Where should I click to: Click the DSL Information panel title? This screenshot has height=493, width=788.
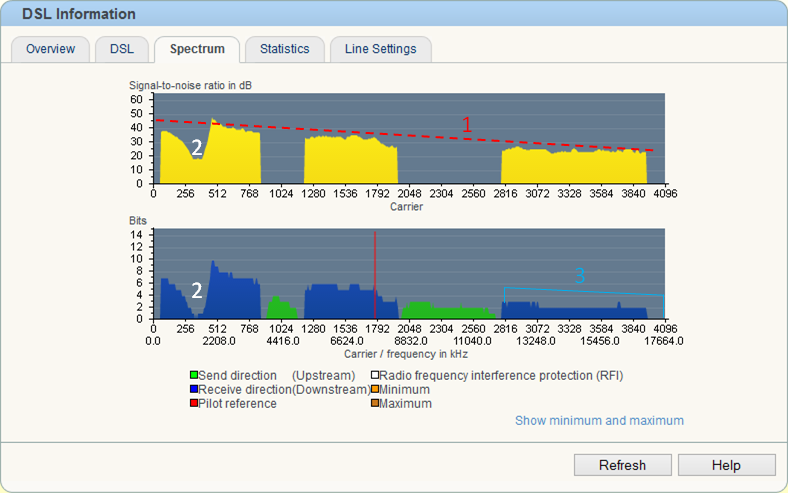coord(78,14)
